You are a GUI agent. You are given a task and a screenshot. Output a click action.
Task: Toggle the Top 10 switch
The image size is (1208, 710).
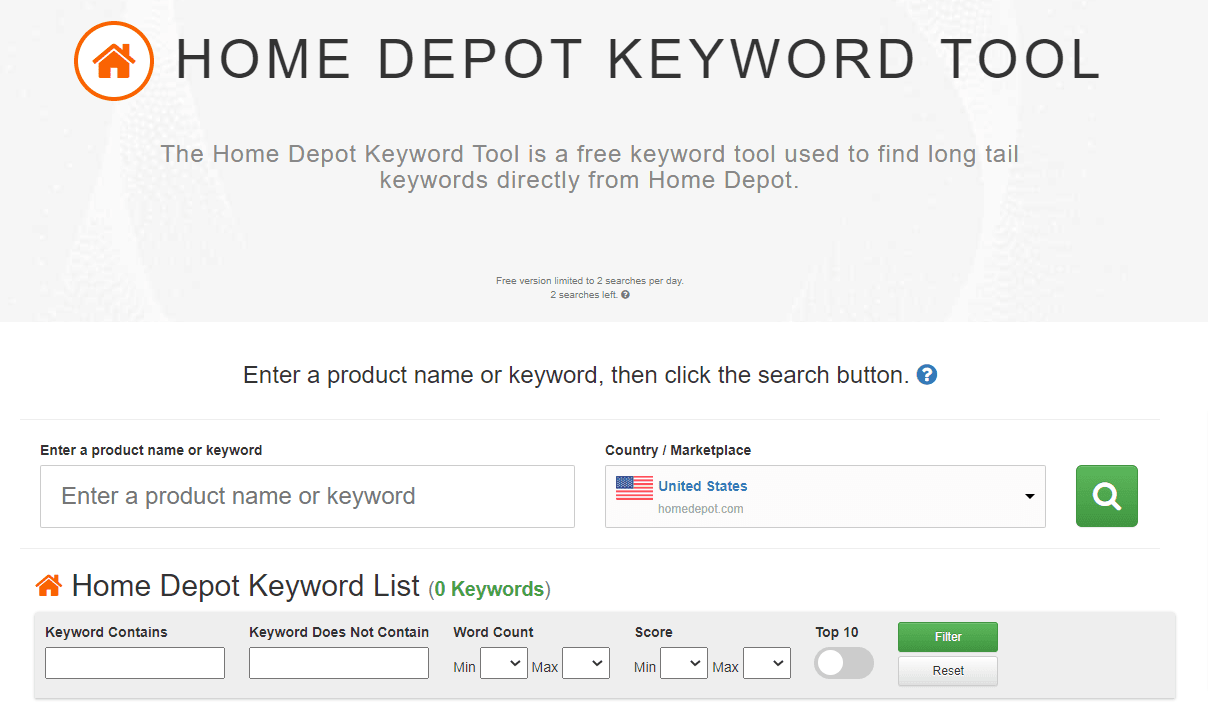(x=843, y=663)
